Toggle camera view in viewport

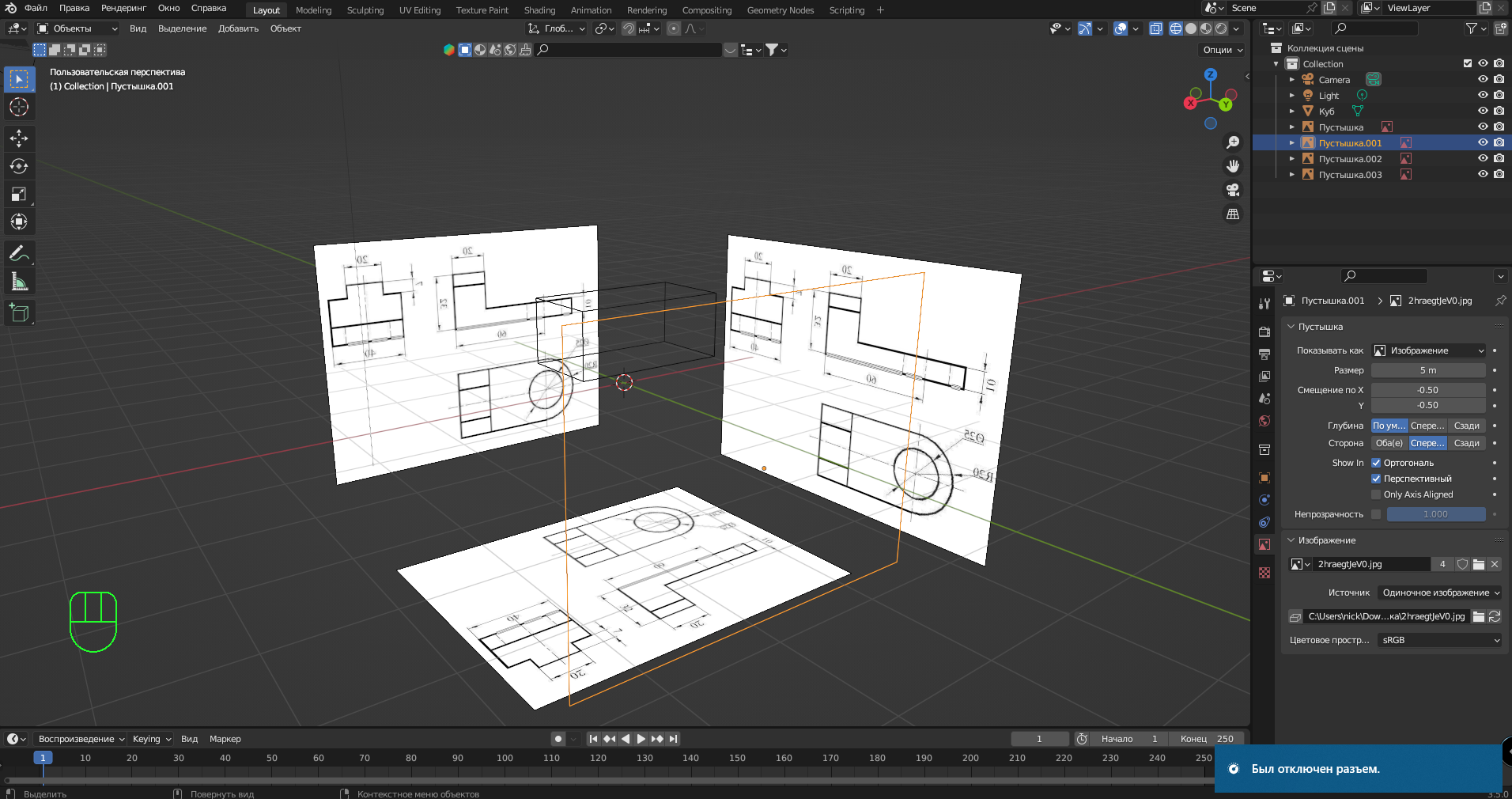point(1232,190)
